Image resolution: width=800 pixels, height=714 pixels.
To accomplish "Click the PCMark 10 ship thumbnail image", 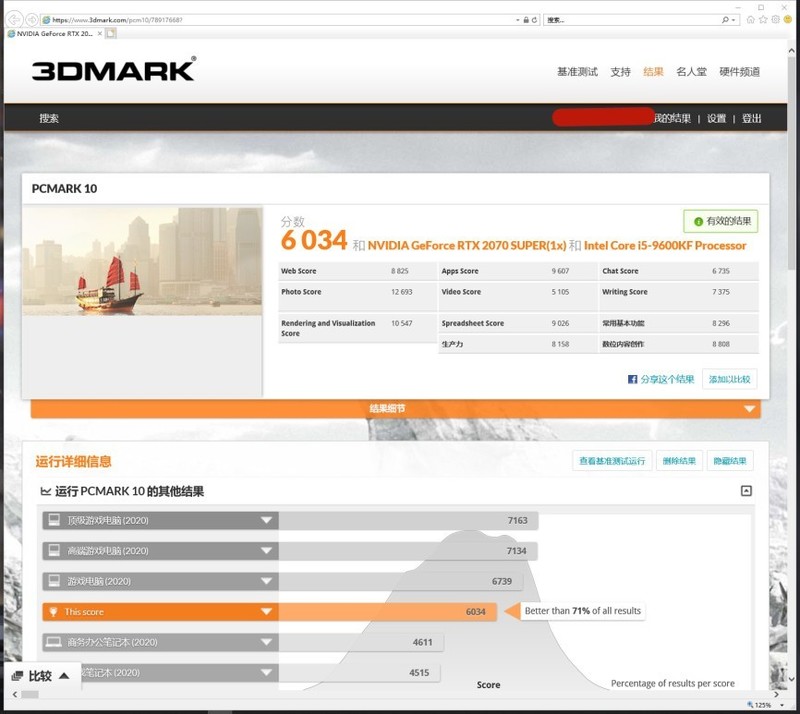I will 142,261.
